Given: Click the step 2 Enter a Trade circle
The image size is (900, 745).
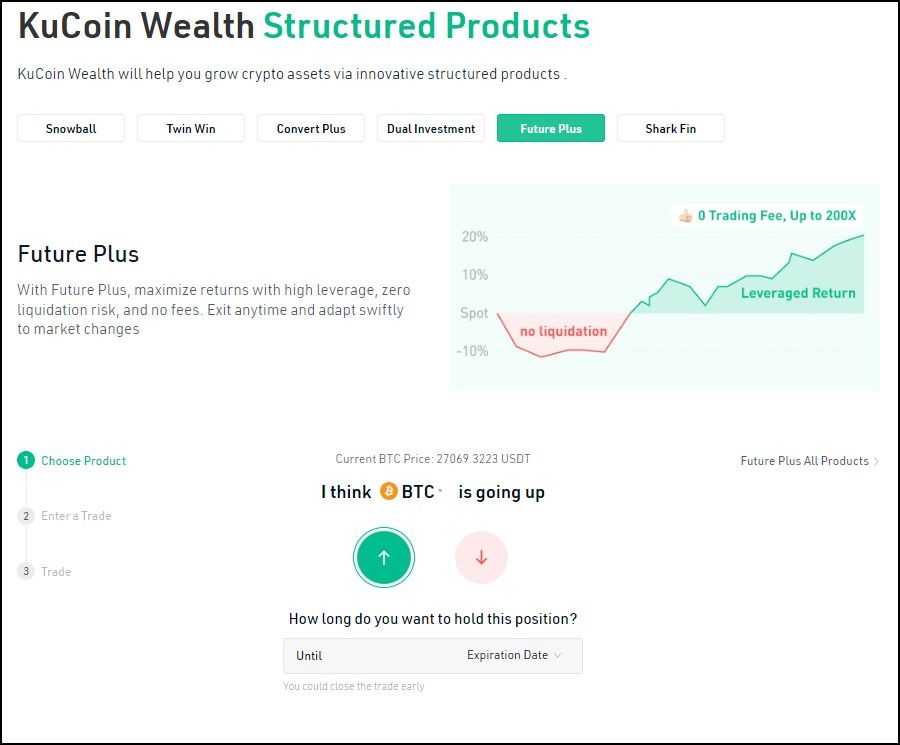Looking at the screenshot, I should pyautogui.click(x=26, y=516).
